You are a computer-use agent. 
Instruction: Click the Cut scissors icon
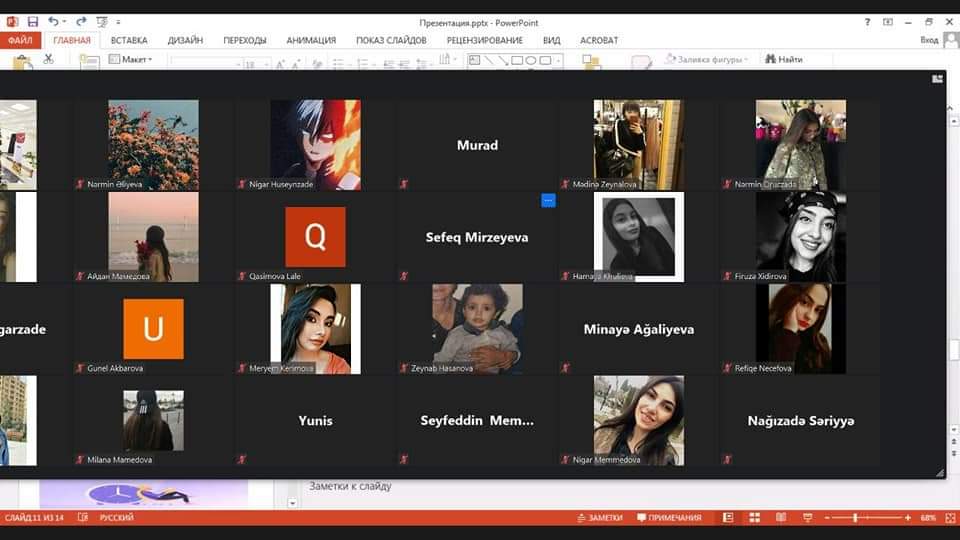(48, 59)
